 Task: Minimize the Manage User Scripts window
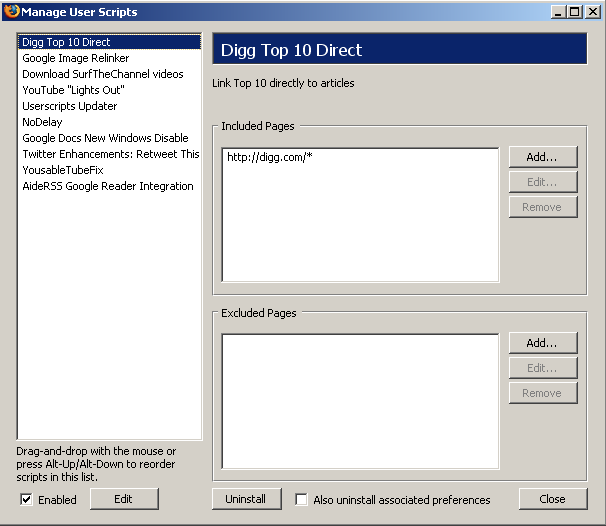point(558,12)
